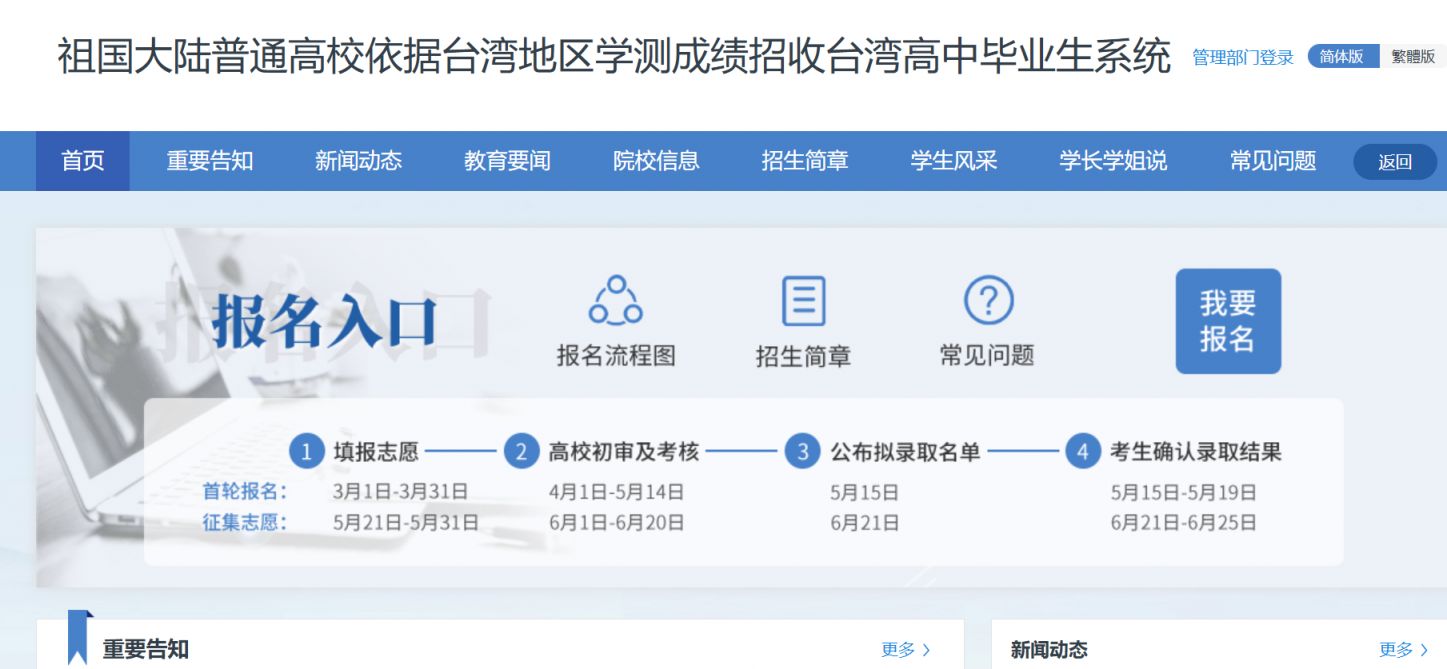The width and height of the screenshot is (1447, 669).
Task: Click the 常见问题 question mark icon
Action: click(x=988, y=300)
